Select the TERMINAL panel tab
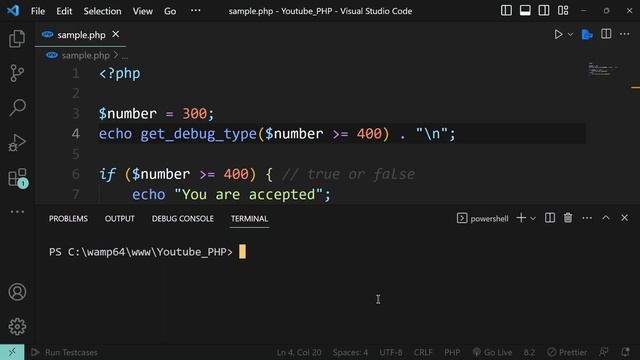The height and width of the screenshot is (360, 640). (249, 219)
